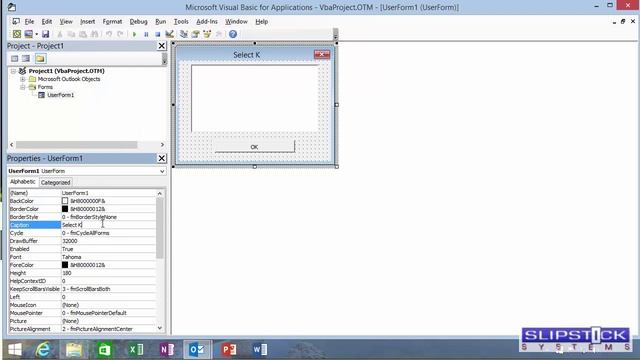Viewport: 640px width, 360px height.
Task: Run the macro with the green play icon
Action: click(134, 34)
